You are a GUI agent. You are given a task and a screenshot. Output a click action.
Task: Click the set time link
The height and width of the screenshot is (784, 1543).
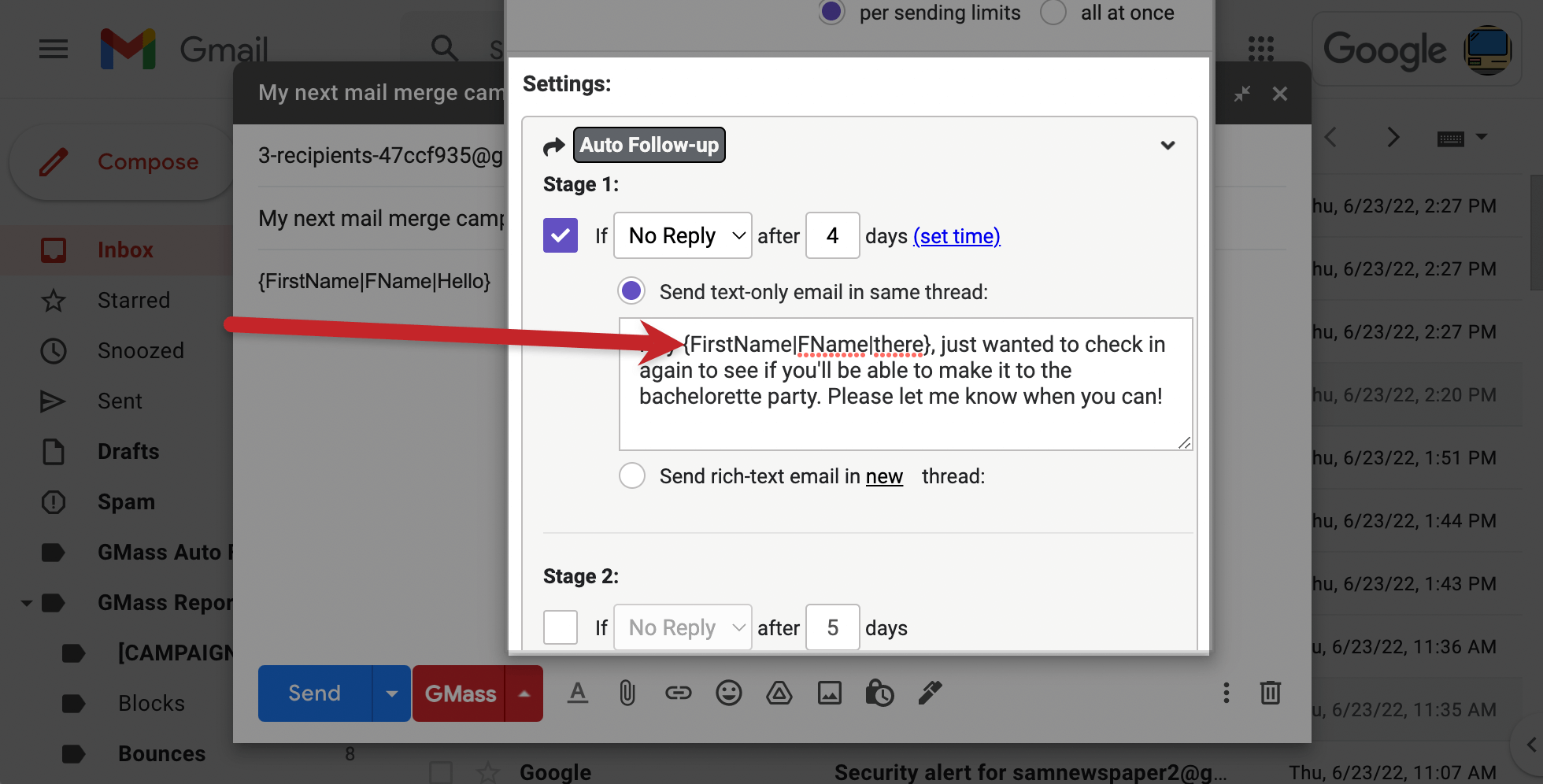[957, 236]
